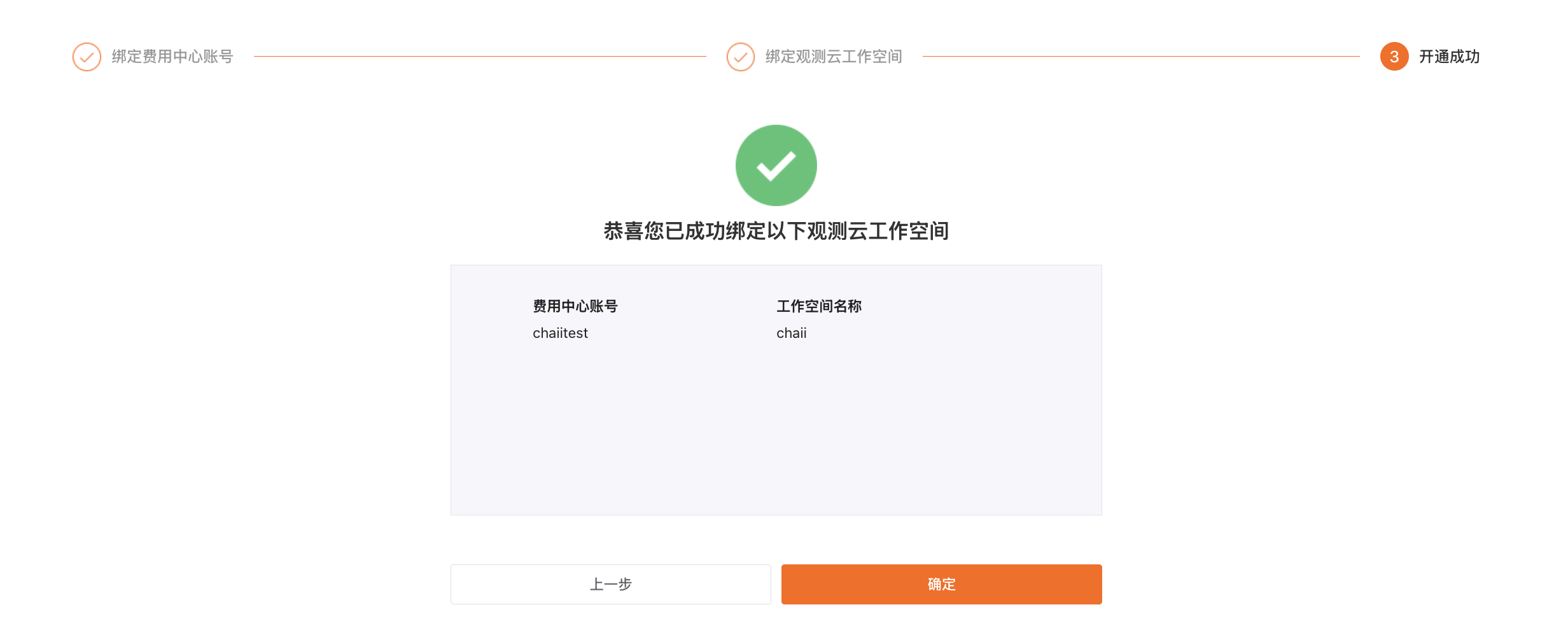
Task: Click the chaiitest account value
Action: tap(560, 333)
